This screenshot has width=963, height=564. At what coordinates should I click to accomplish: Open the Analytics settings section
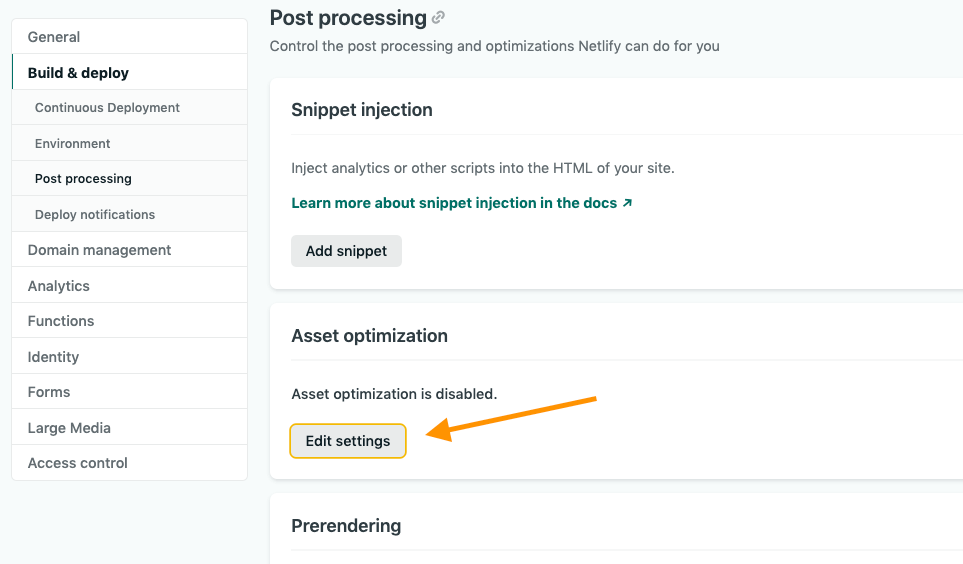(x=59, y=286)
